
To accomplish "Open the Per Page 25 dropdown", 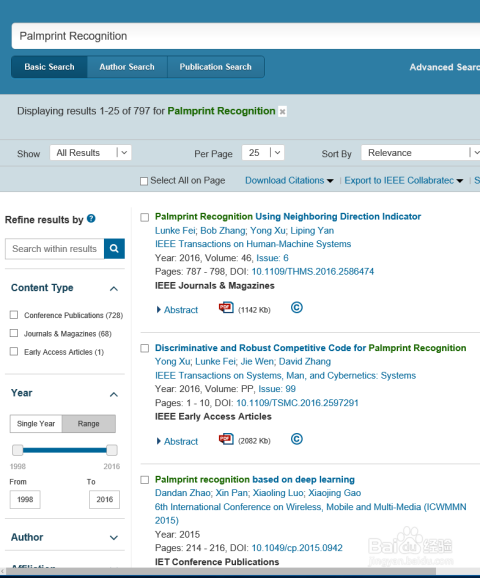I will coord(263,153).
